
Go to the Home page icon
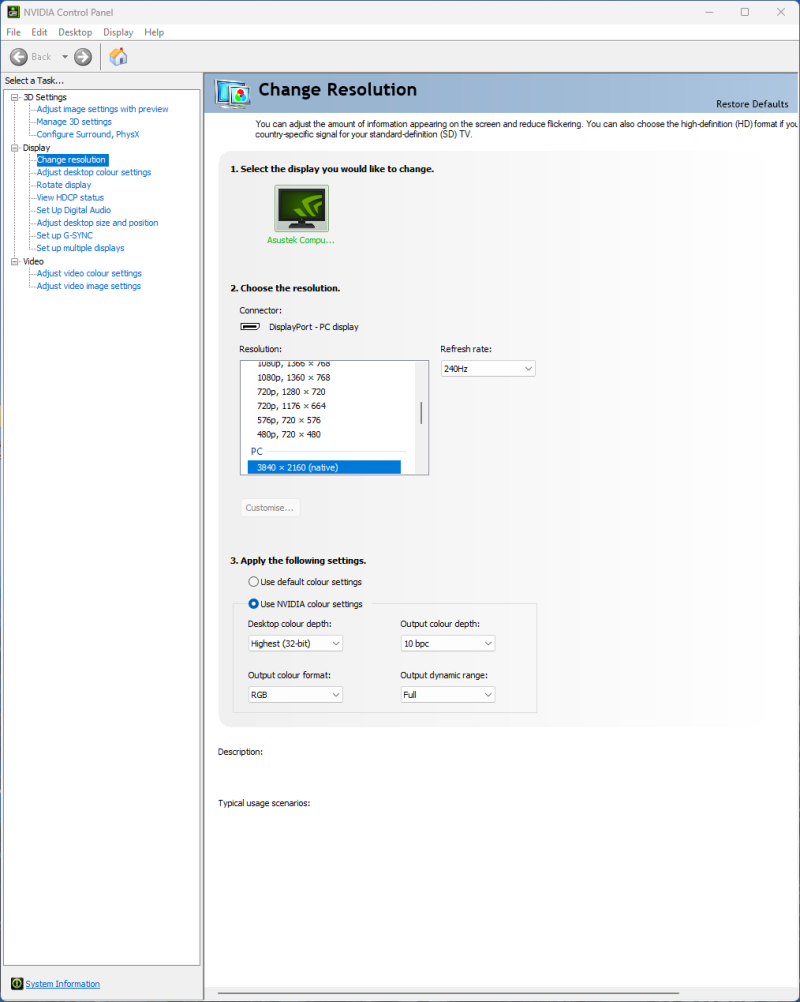[118, 57]
